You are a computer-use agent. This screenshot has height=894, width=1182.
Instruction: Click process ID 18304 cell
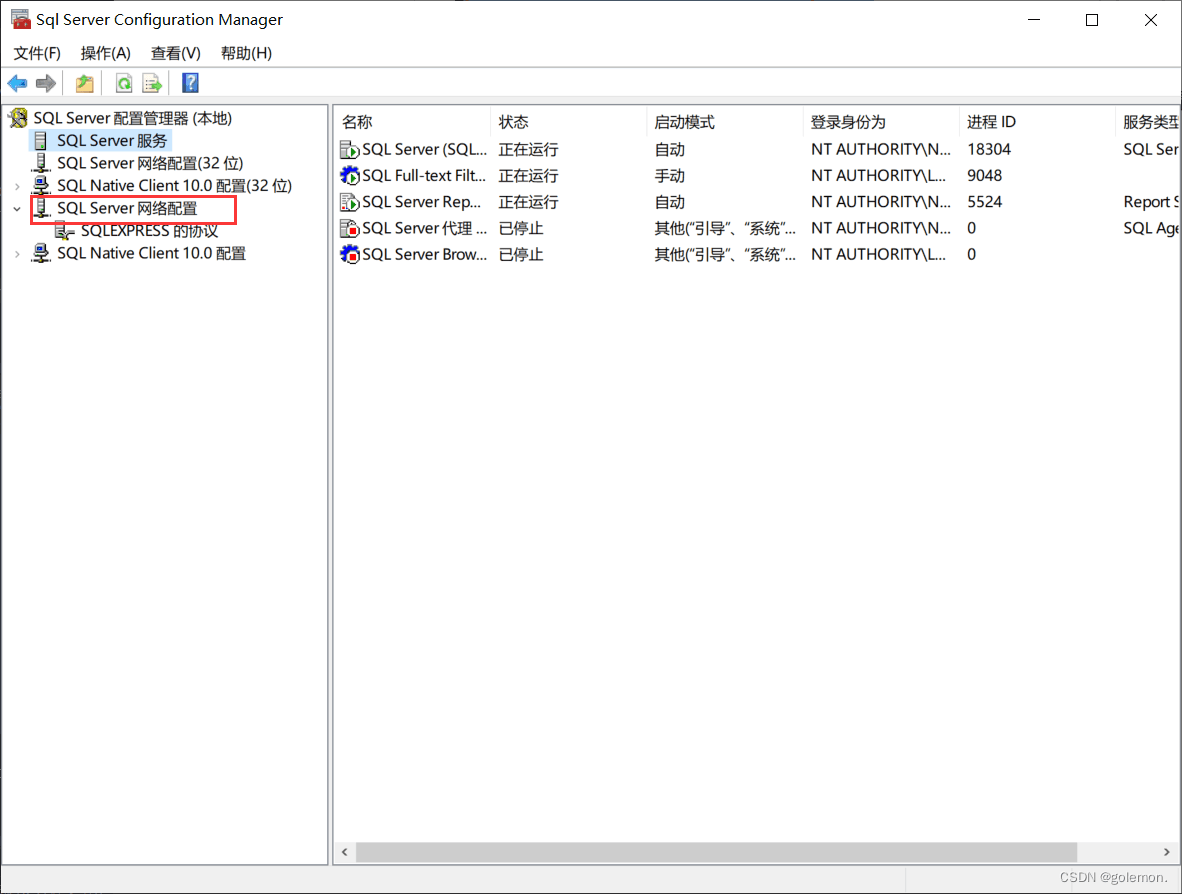point(989,149)
